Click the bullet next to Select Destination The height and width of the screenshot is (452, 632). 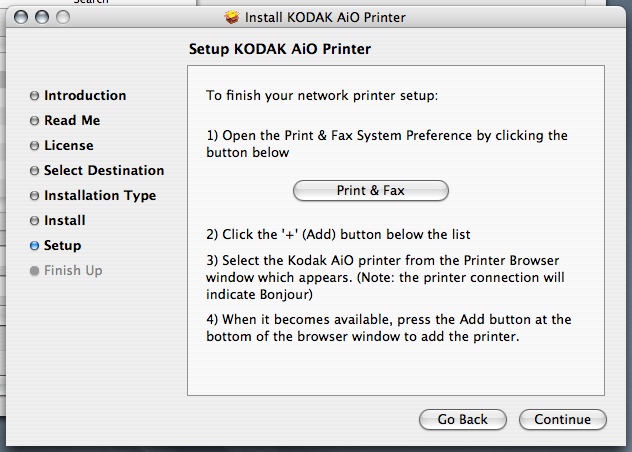coord(35,171)
